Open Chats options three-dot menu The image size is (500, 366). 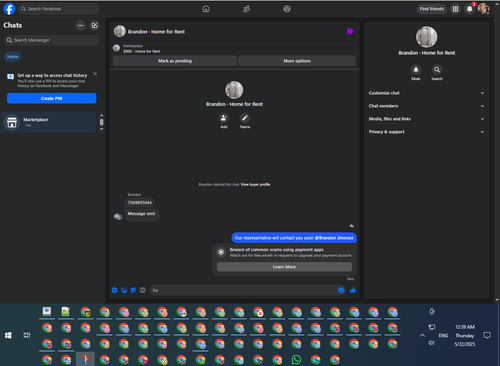pyautogui.click(x=80, y=25)
